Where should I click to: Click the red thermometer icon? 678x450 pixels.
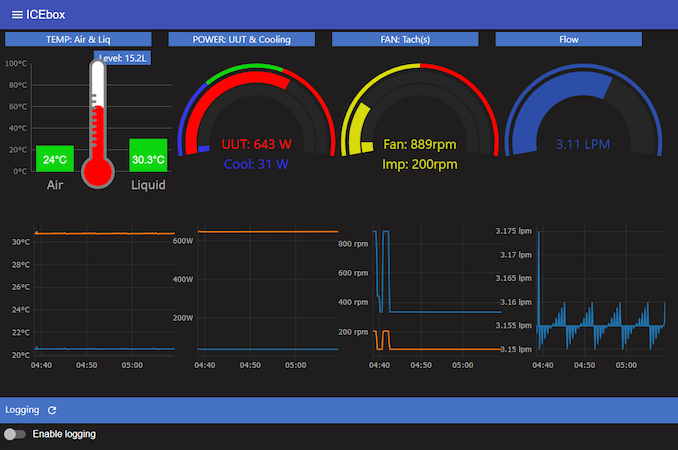pos(97,125)
